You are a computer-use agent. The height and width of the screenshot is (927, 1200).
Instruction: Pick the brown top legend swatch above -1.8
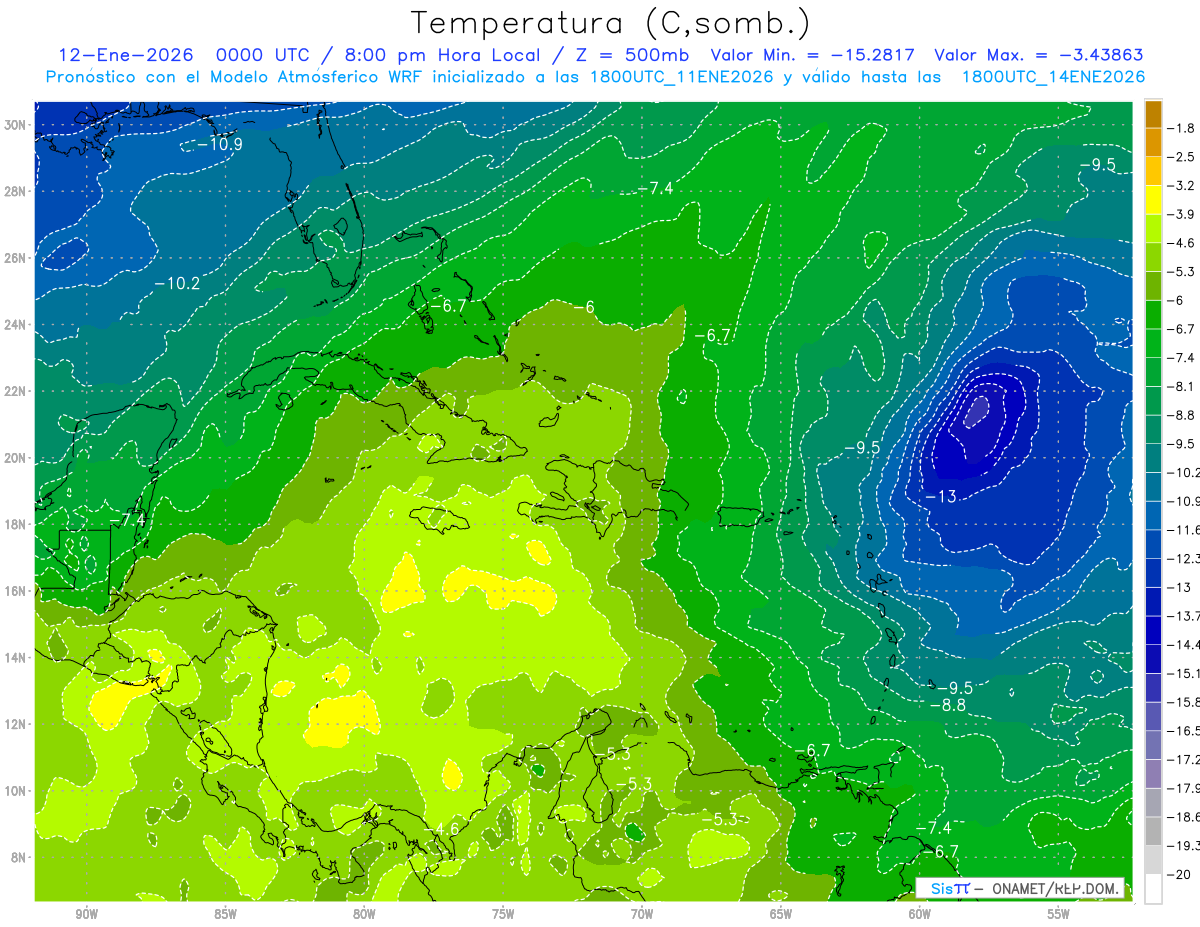tap(1153, 114)
